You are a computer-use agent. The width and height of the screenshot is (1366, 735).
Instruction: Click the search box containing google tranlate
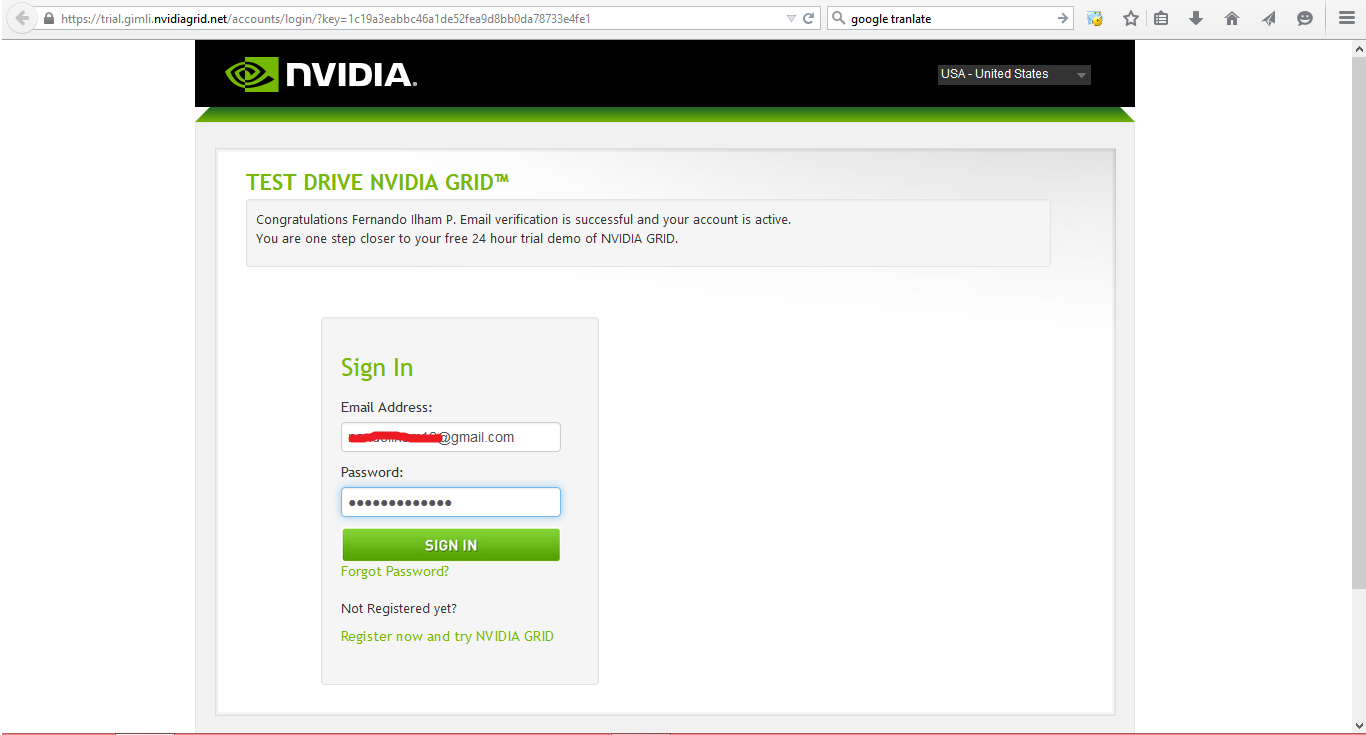pos(950,18)
